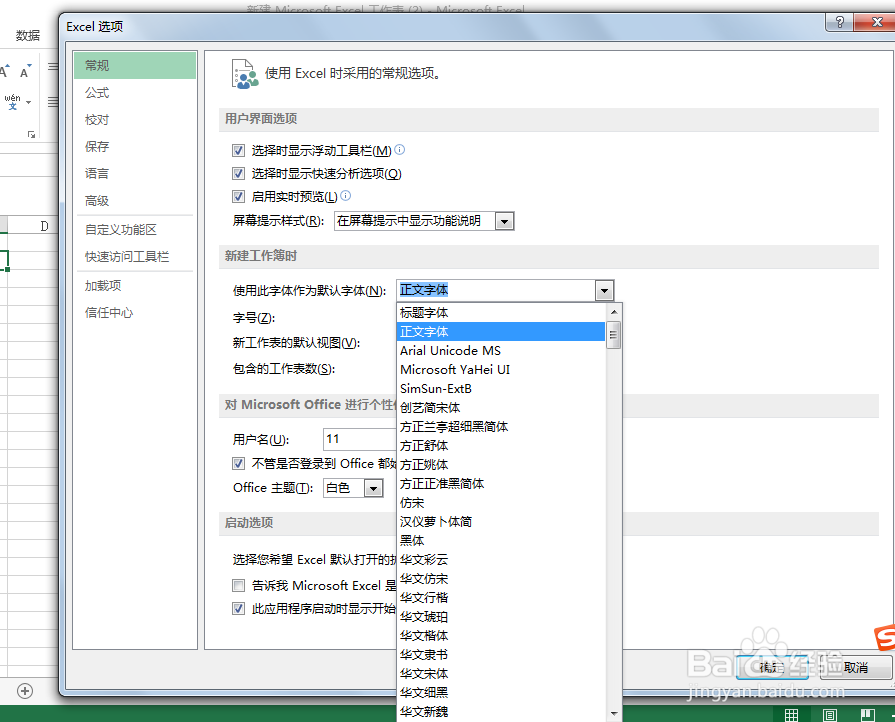Click increase font size icon in Excel ribbon

tap(5, 72)
